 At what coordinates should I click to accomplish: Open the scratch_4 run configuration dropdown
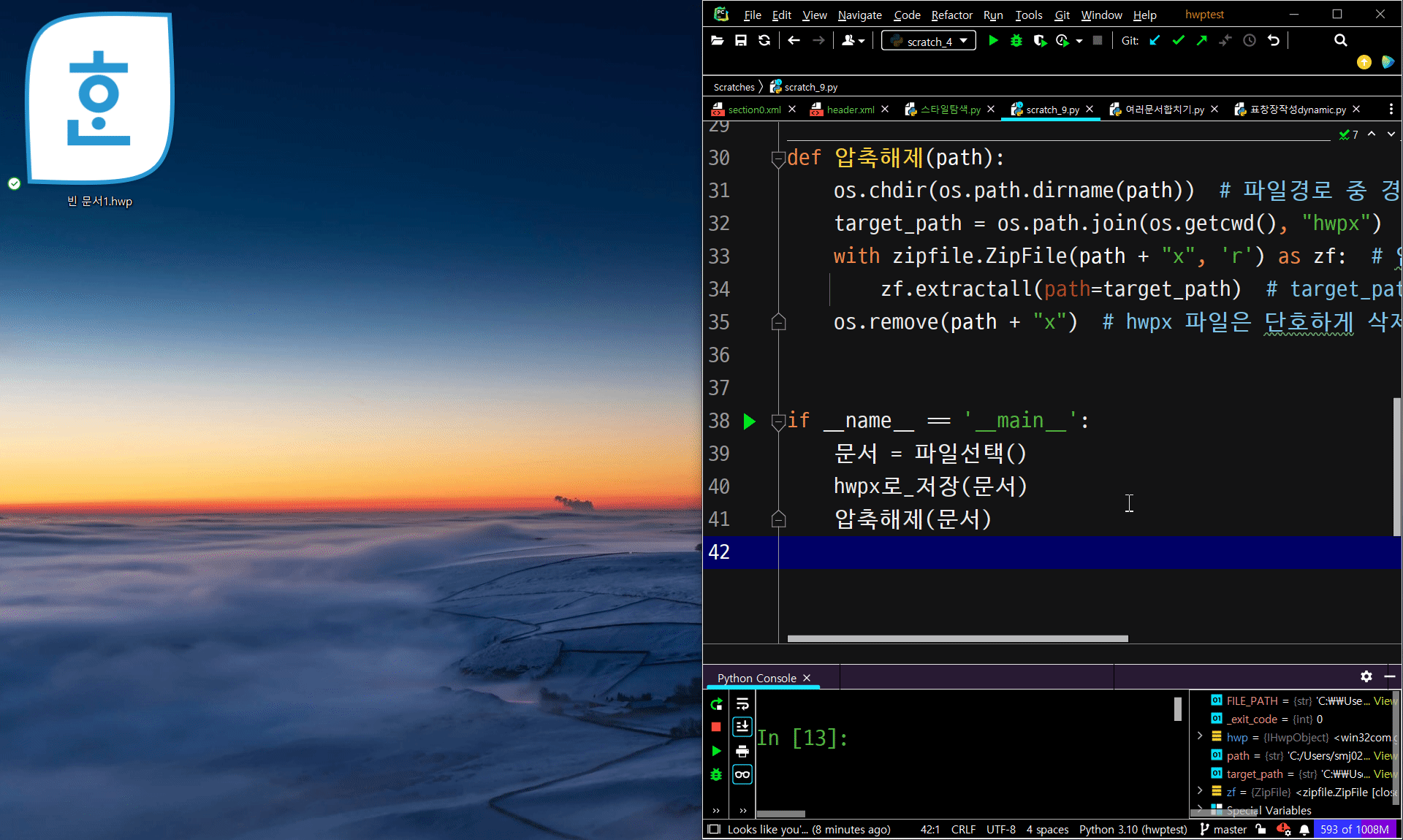click(x=928, y=41)
